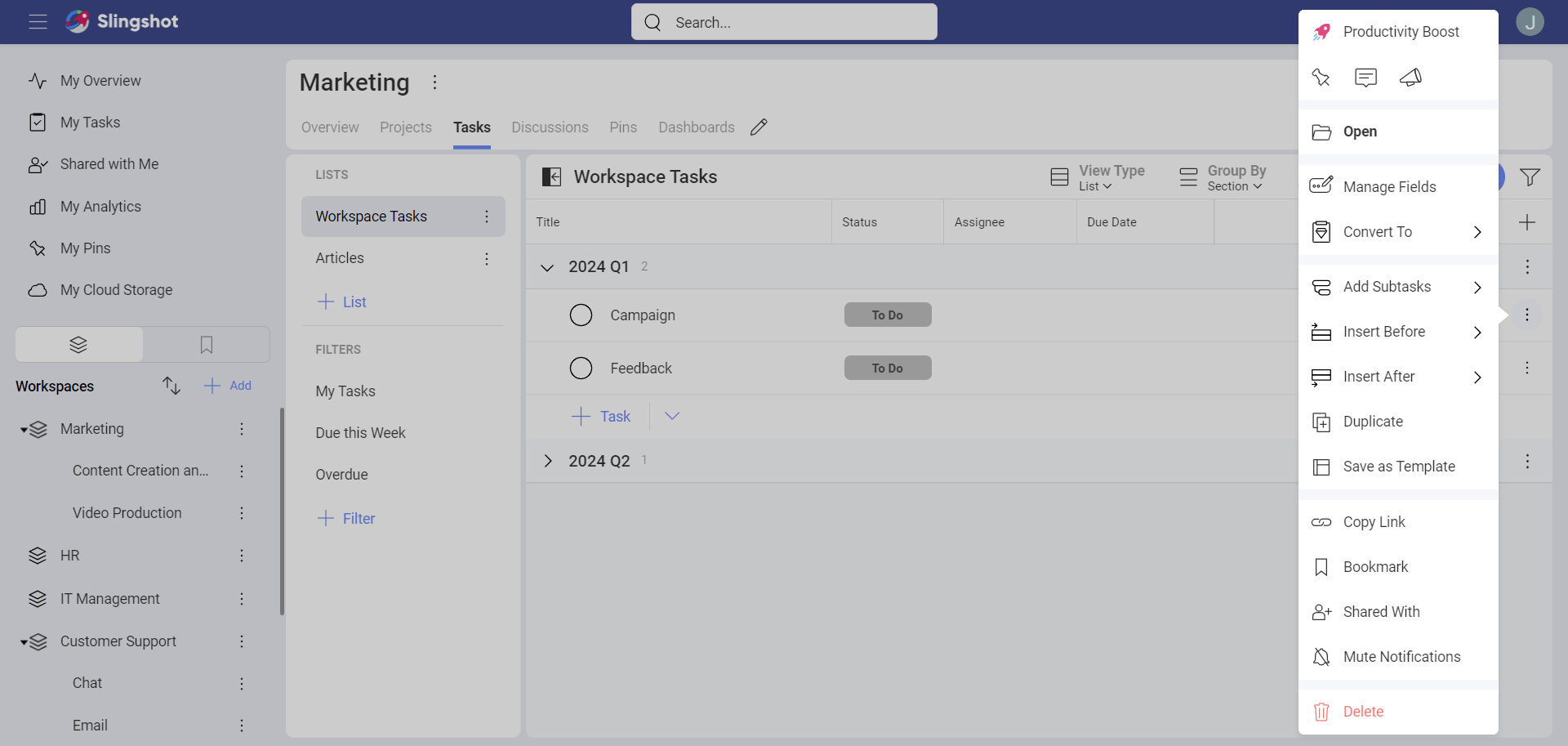Open IT Management workspace options menu
The width and height of the screenshot is (1568, 746).
(x=242, y=599)
